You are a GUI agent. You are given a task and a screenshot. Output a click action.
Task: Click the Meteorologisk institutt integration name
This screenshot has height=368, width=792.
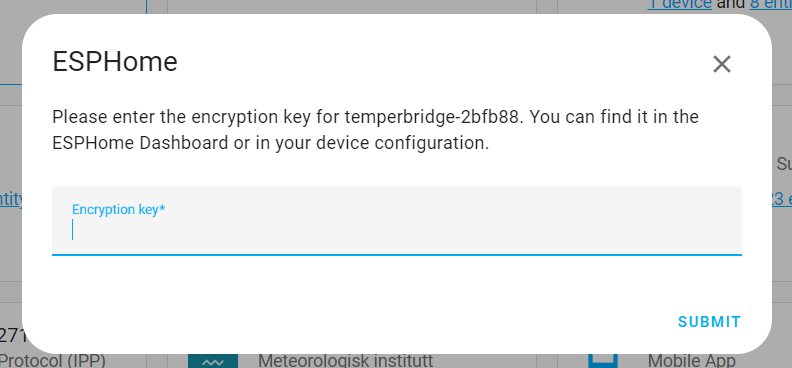click(345, 361)
